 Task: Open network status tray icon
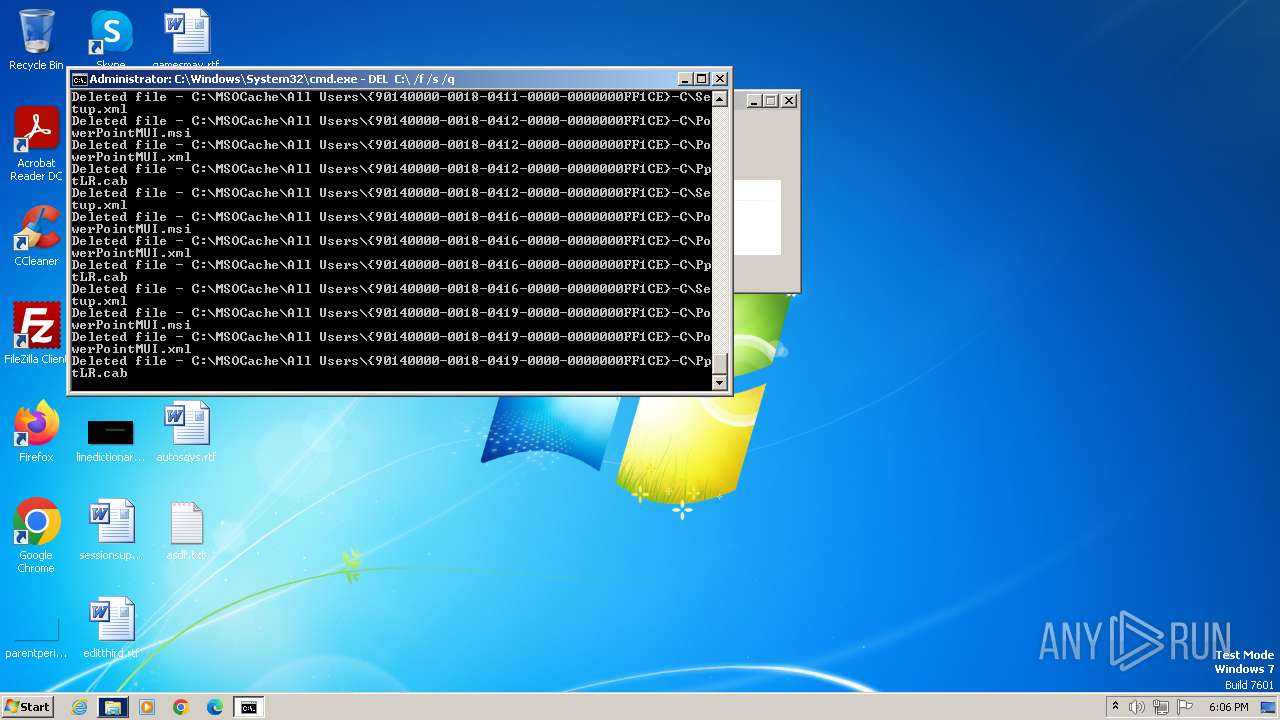(1161, 707)
